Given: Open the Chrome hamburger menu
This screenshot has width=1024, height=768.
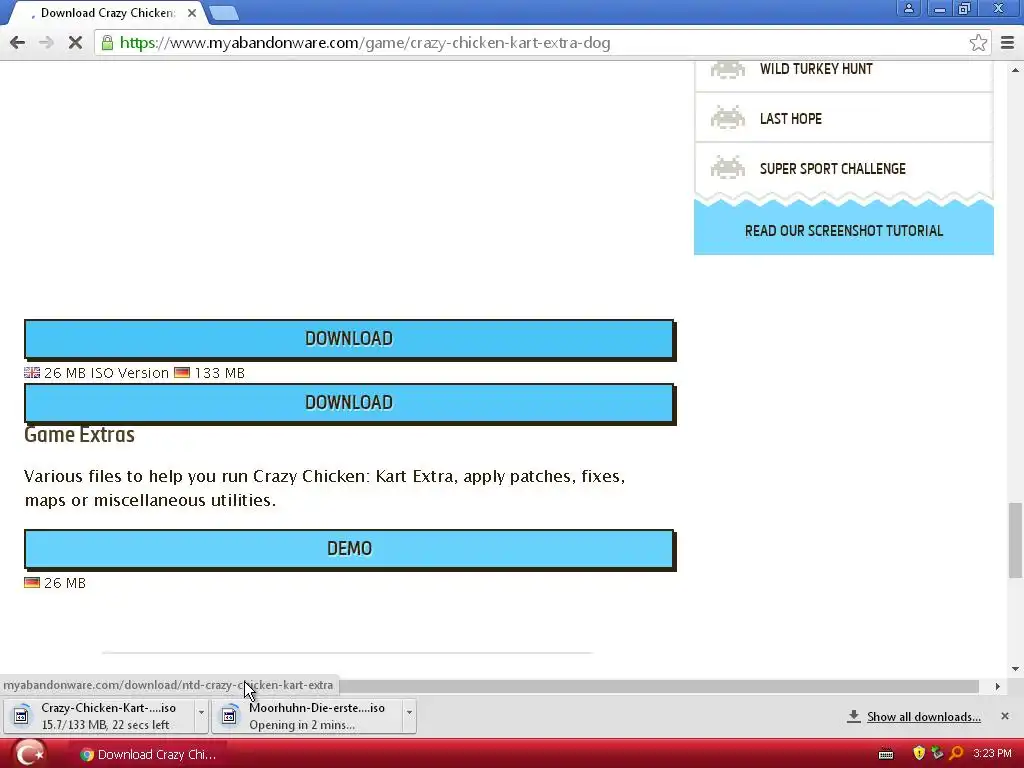Looking at the screenshot, I should [x=1008, y=43].
